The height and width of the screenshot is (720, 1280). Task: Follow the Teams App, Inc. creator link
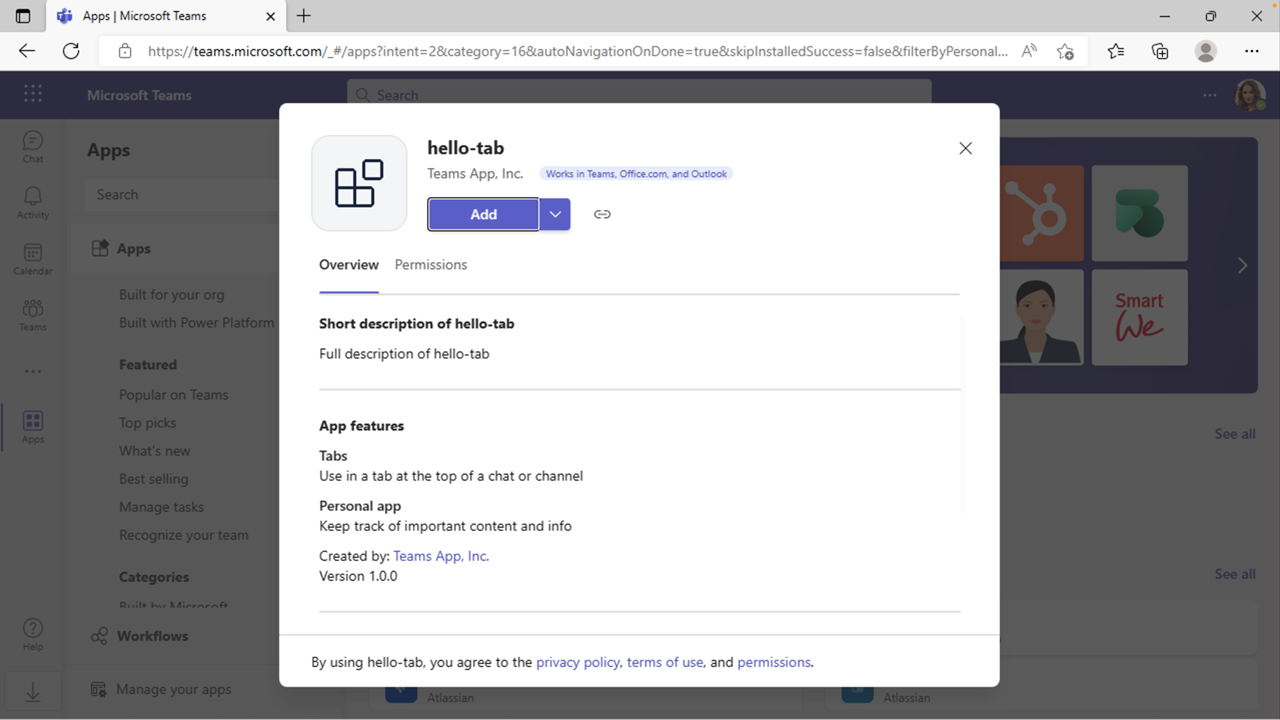[441, 556]
